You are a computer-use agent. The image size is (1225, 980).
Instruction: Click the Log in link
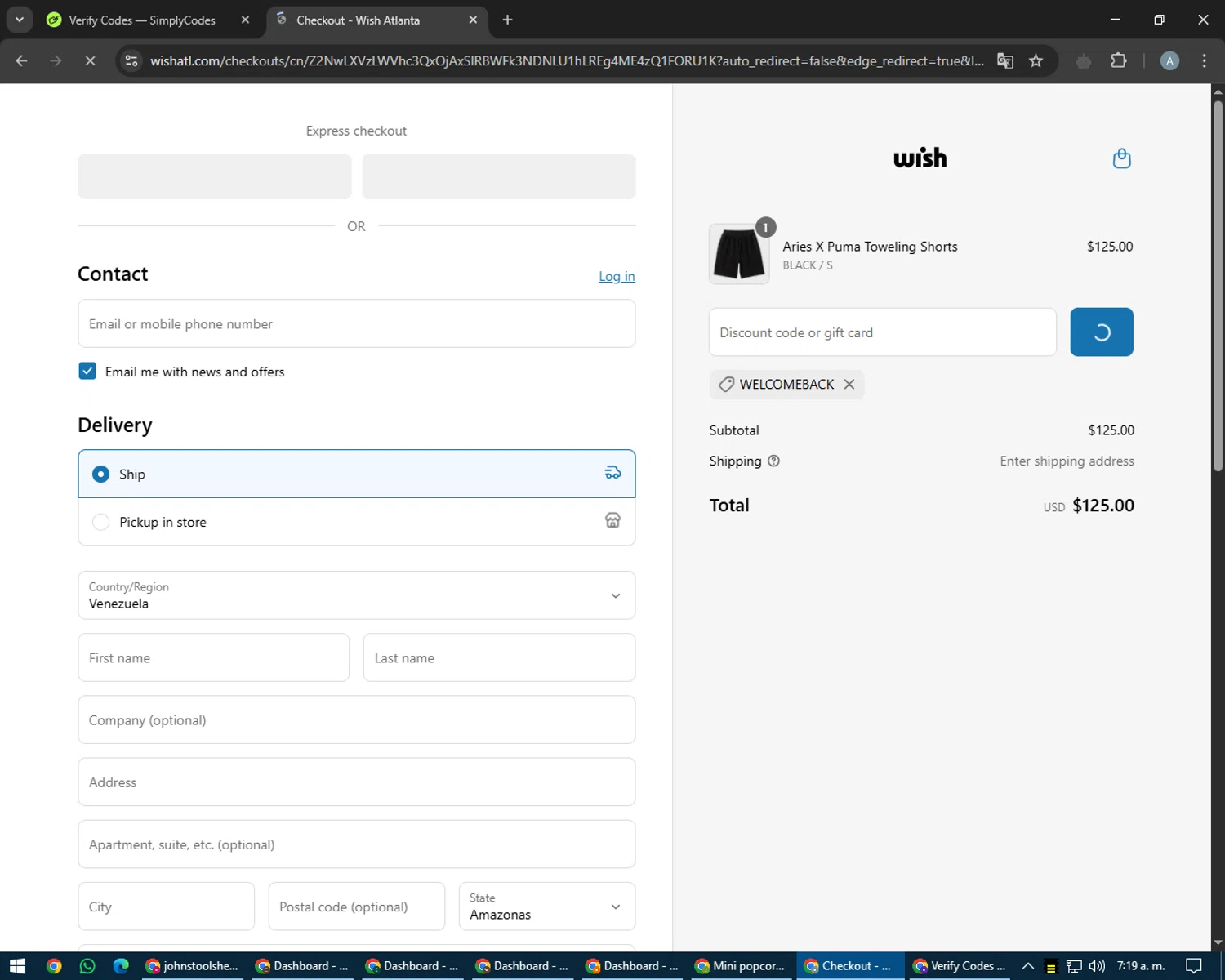tap(617, 276)
